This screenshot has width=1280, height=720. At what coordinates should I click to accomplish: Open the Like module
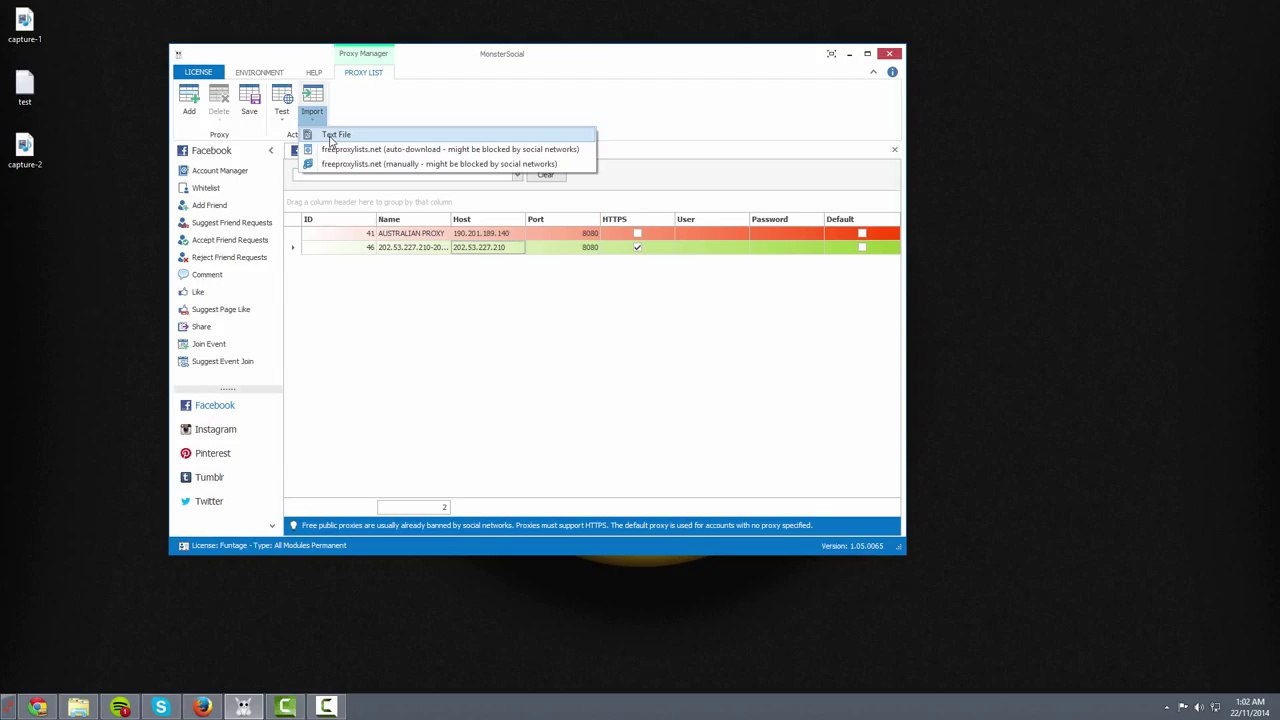click(x=198, y=292)
